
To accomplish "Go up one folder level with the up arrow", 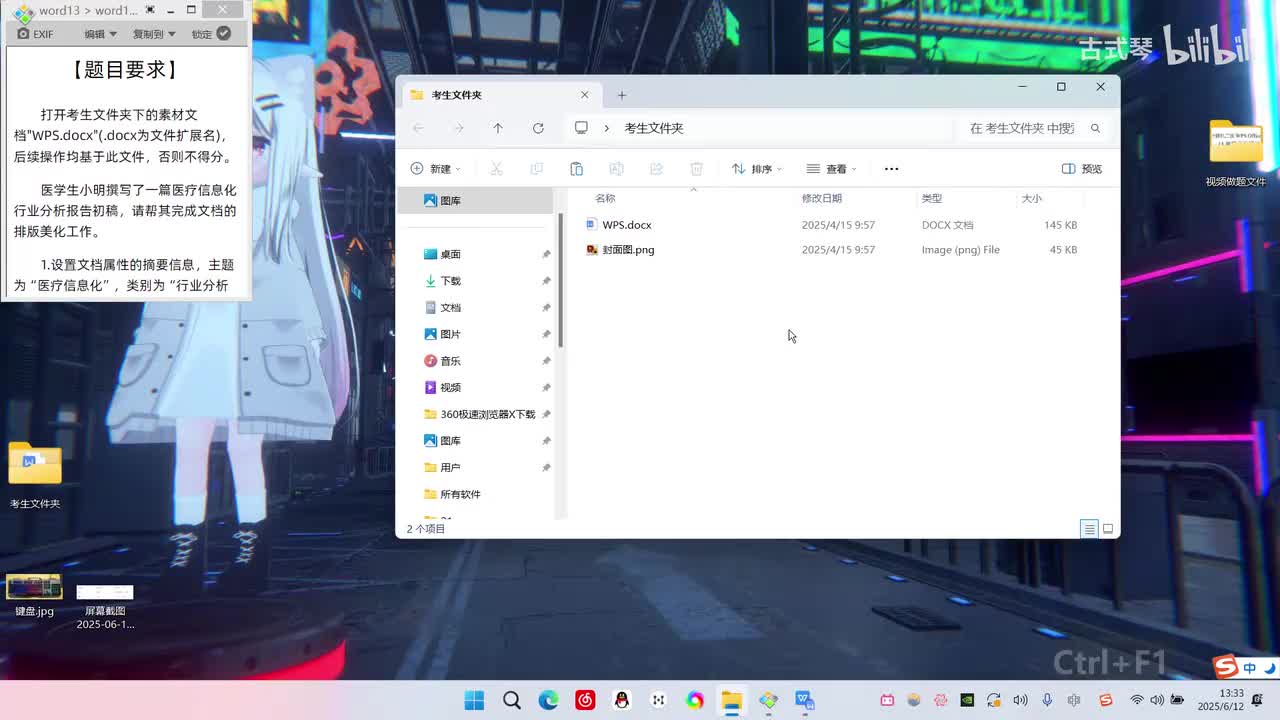I will (498, 128).
